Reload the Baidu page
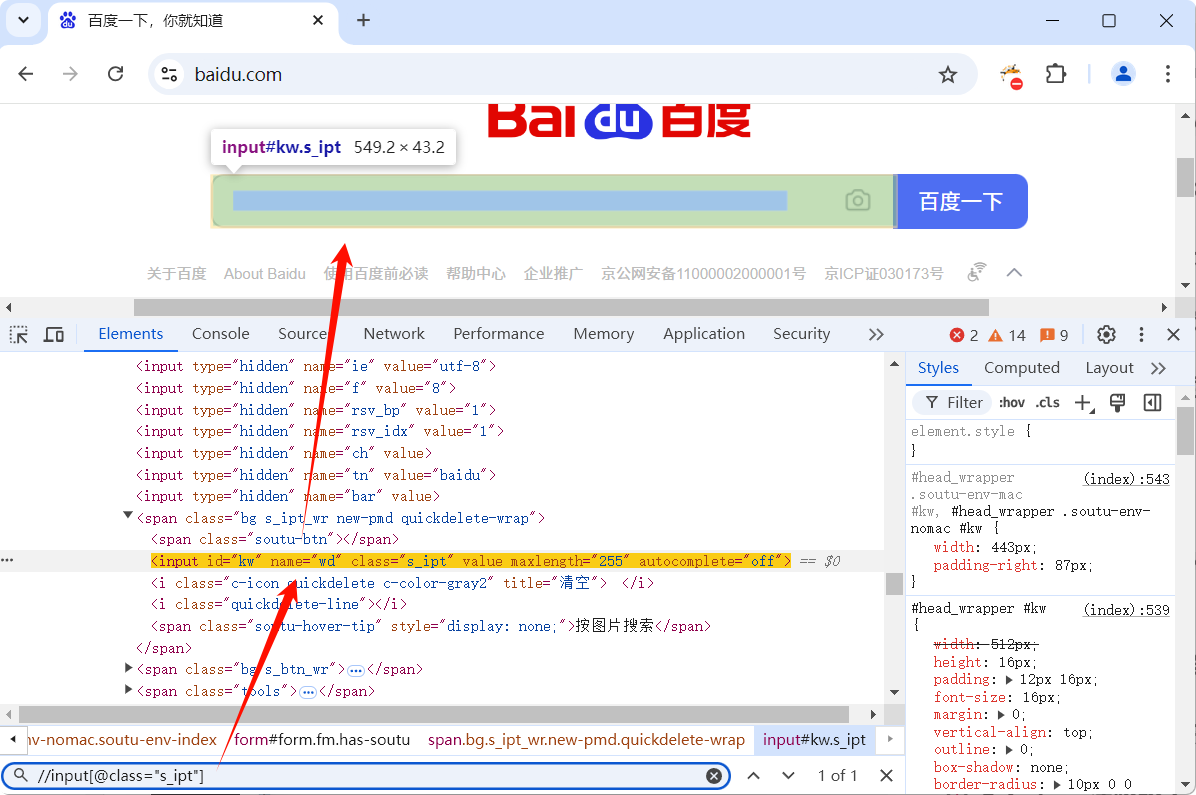 tap(115, 74)
